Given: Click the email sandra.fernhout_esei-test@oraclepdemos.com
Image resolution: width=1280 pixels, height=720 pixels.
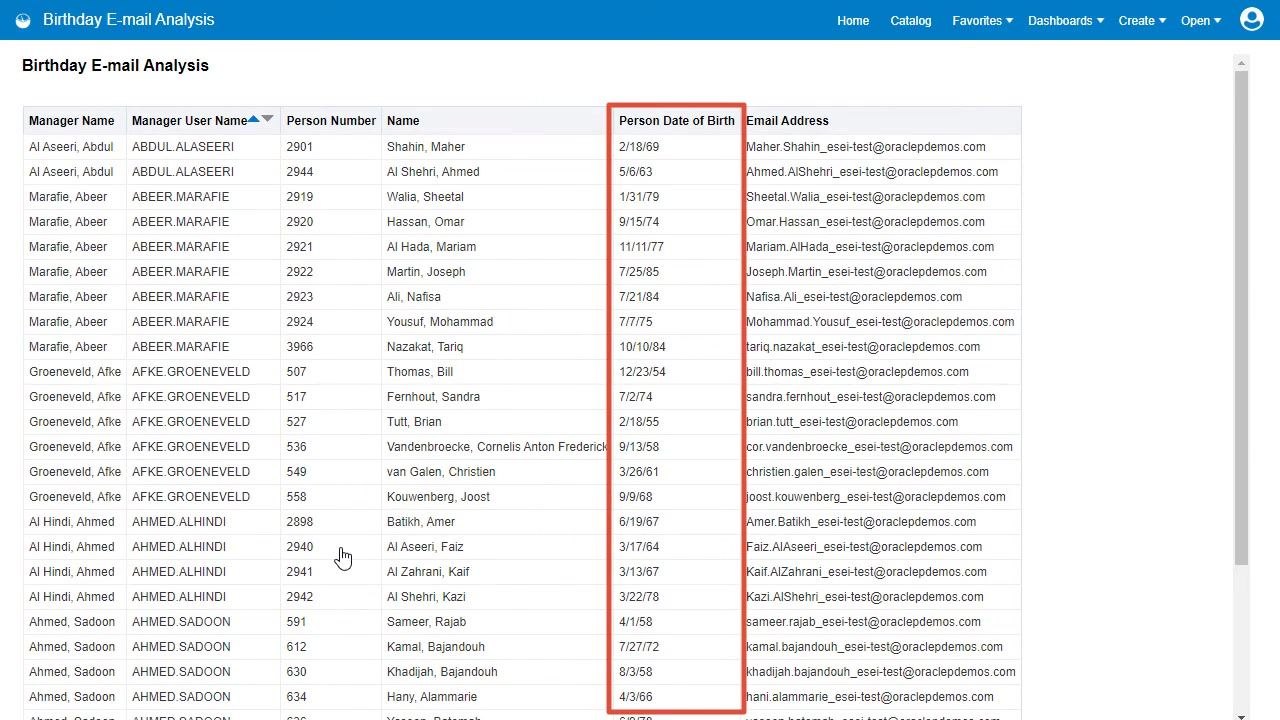Looking at the screenshot, I should pos(871,397).
